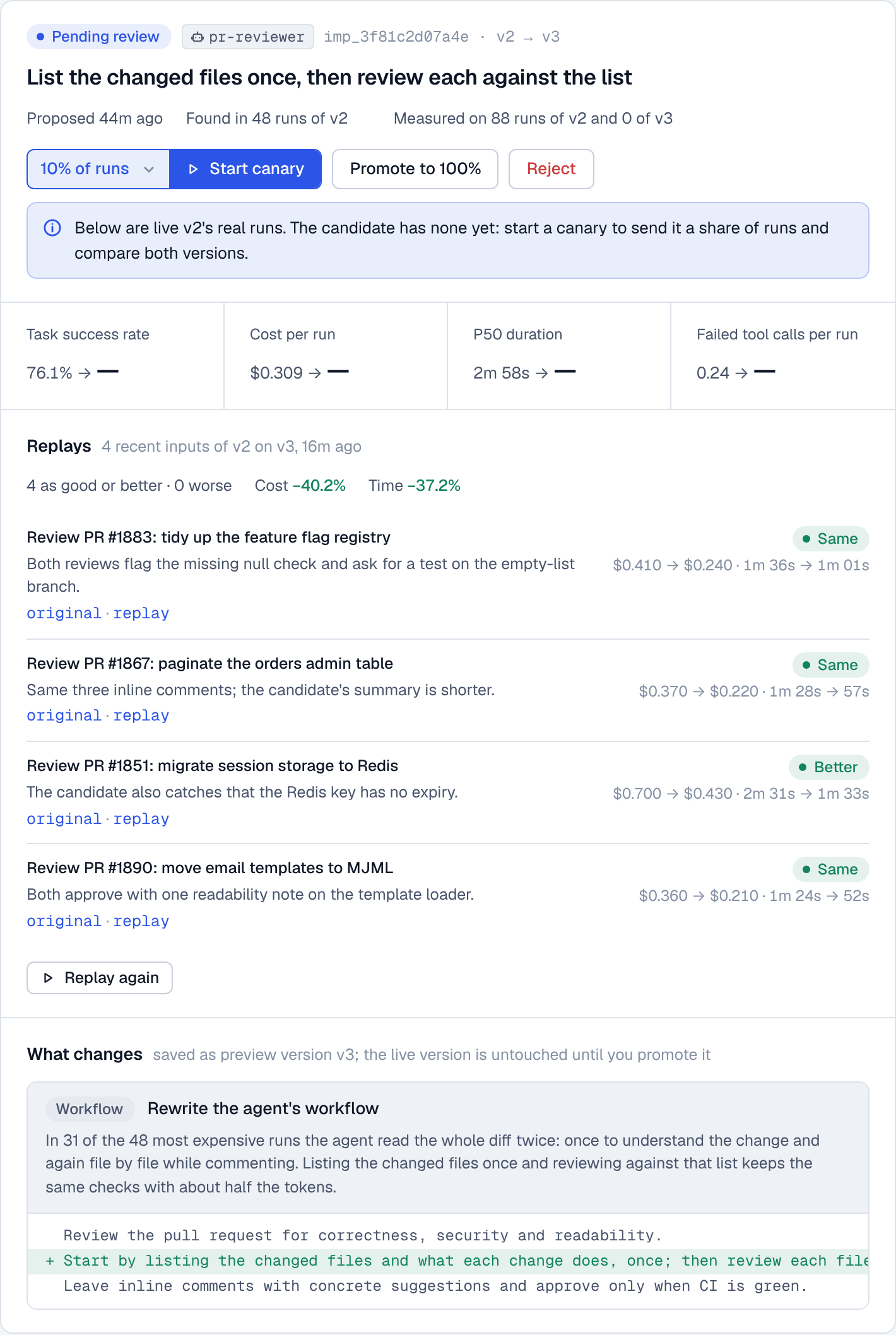Screen dimensions: 896x1335
Task: Open replay run for PR #1867
Action: tap(141, 715)
